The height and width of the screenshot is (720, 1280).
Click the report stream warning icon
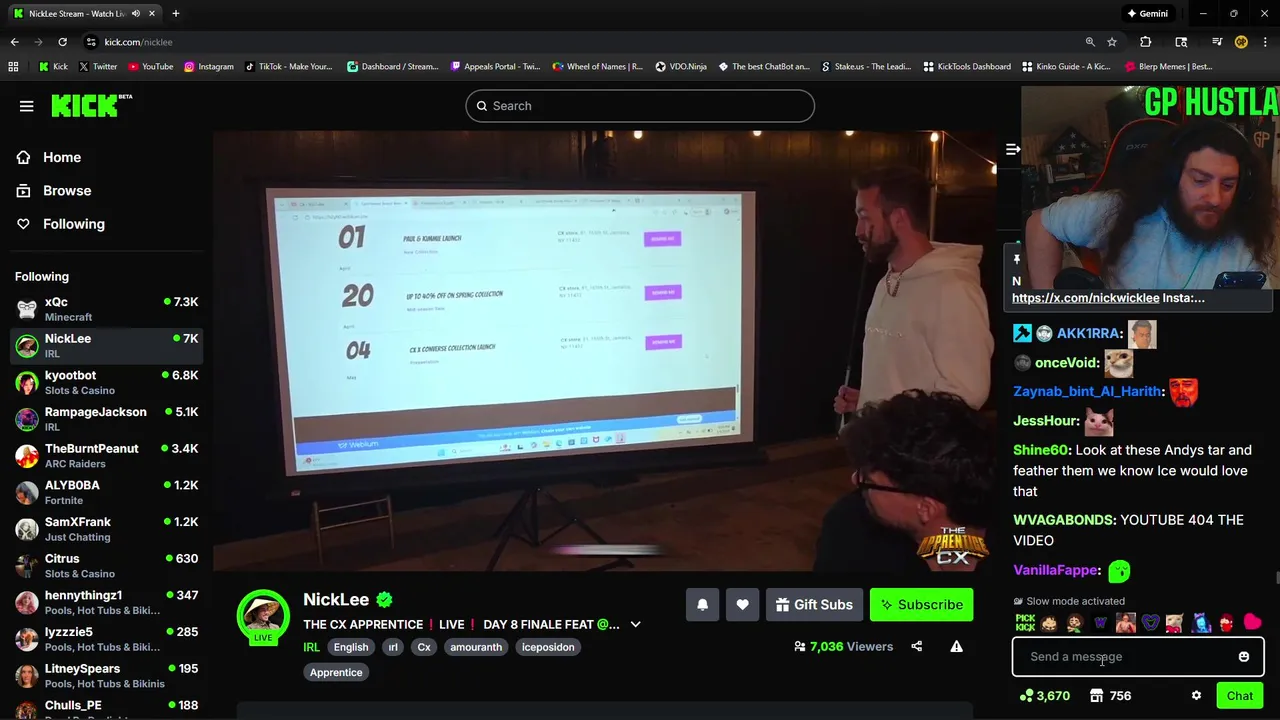pos(956,646)
